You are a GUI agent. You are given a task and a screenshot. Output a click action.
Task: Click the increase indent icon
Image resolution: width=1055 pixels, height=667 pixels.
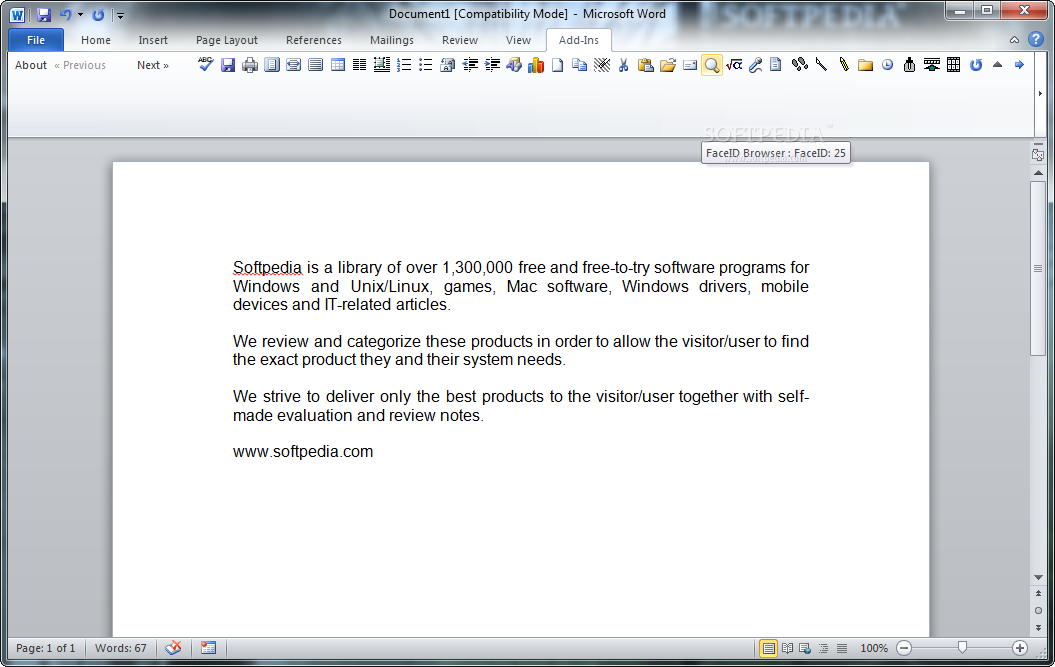[492, 65]
